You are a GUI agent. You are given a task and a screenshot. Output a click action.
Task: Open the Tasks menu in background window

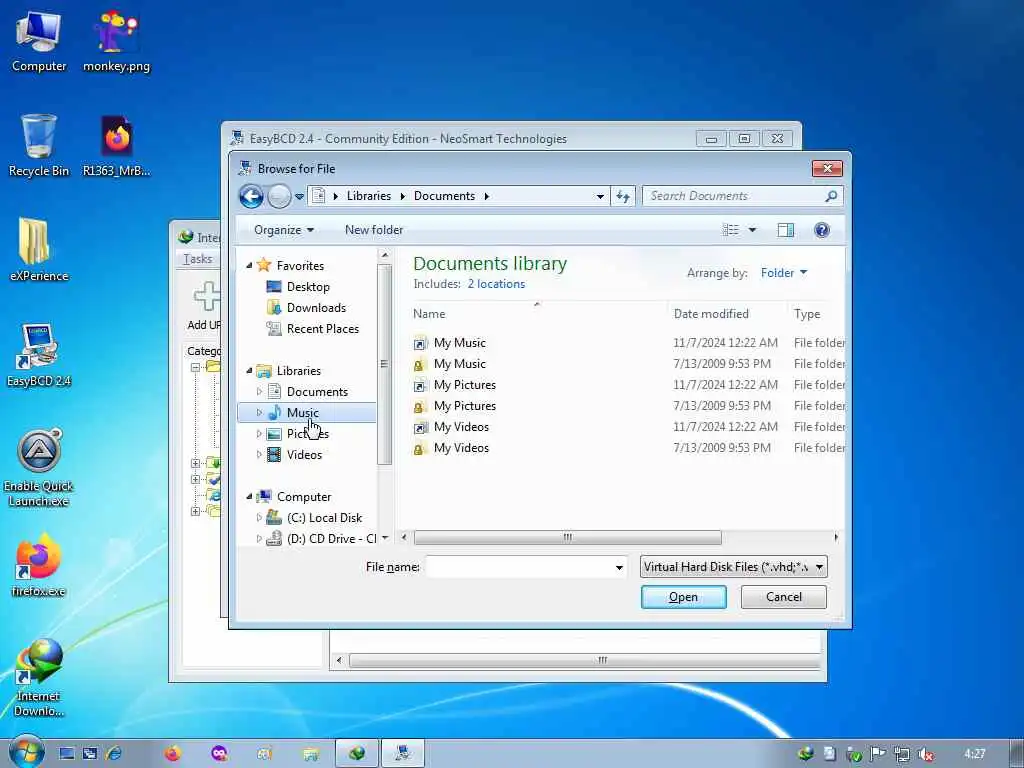click(197, 259)
